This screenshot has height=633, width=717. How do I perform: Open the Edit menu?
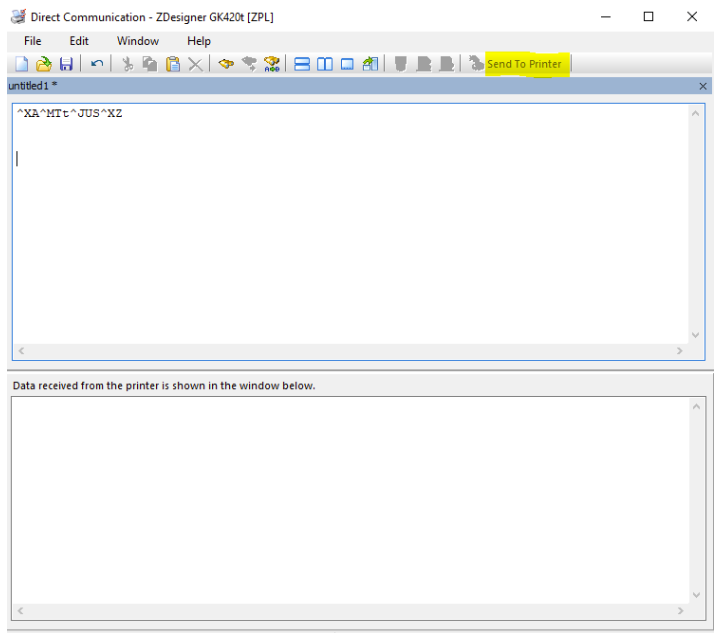(x=79, y=41)
